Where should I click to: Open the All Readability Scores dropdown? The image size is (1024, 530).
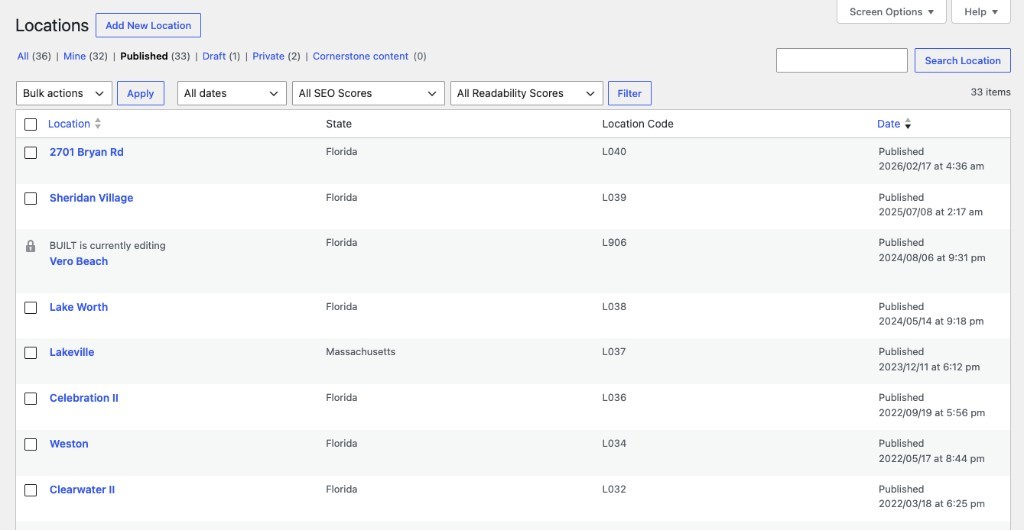tap(526, 93)
